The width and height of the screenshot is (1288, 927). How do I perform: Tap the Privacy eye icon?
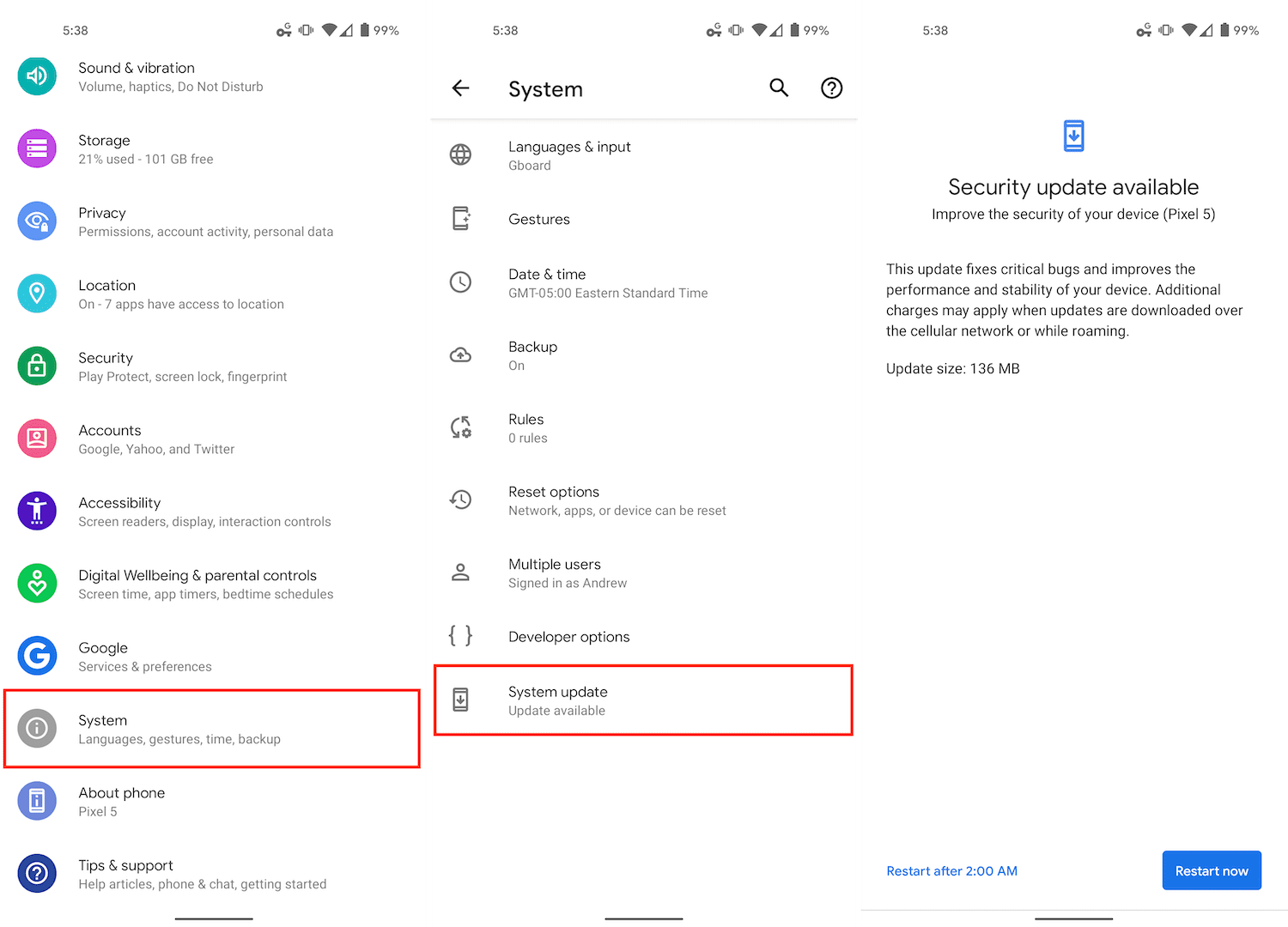point(37,221)
